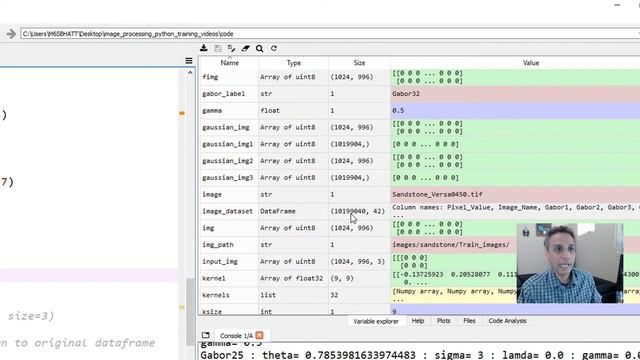Select the gabor_label variable name

click(224, 94)
